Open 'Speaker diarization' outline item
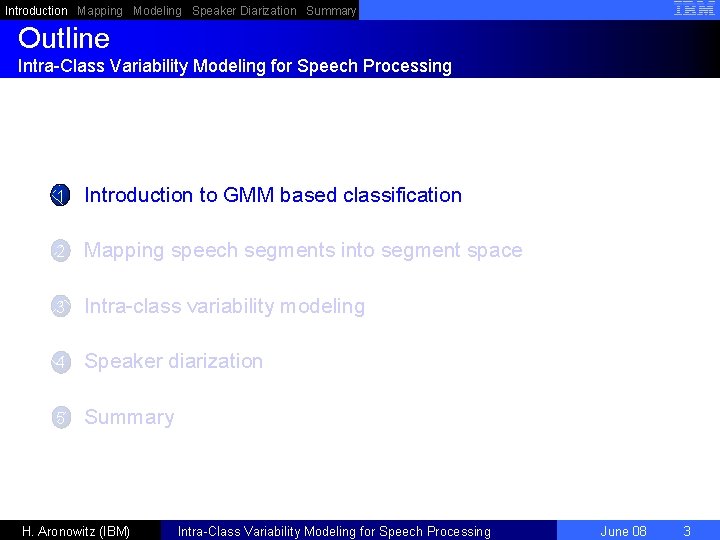 pos(174,361)
